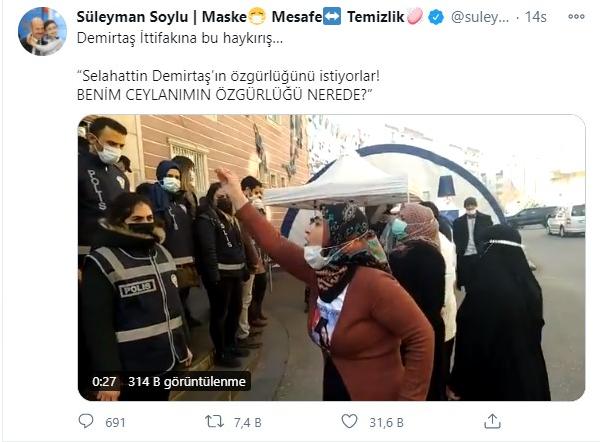The width and height of the screenshot is (600, 442).
Task: Play the embedded protest video
Action: pos(331,258)
